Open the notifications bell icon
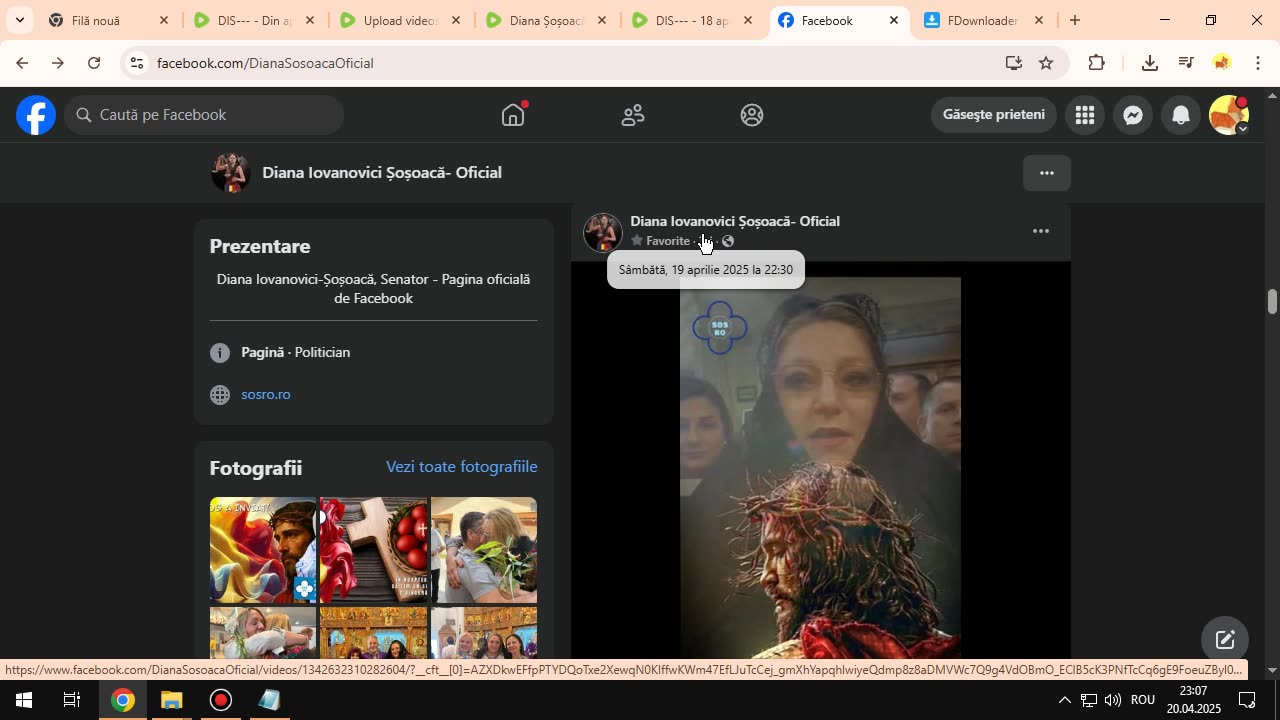This screenshot has height=720, width=1280. (x=1181, y=115)
